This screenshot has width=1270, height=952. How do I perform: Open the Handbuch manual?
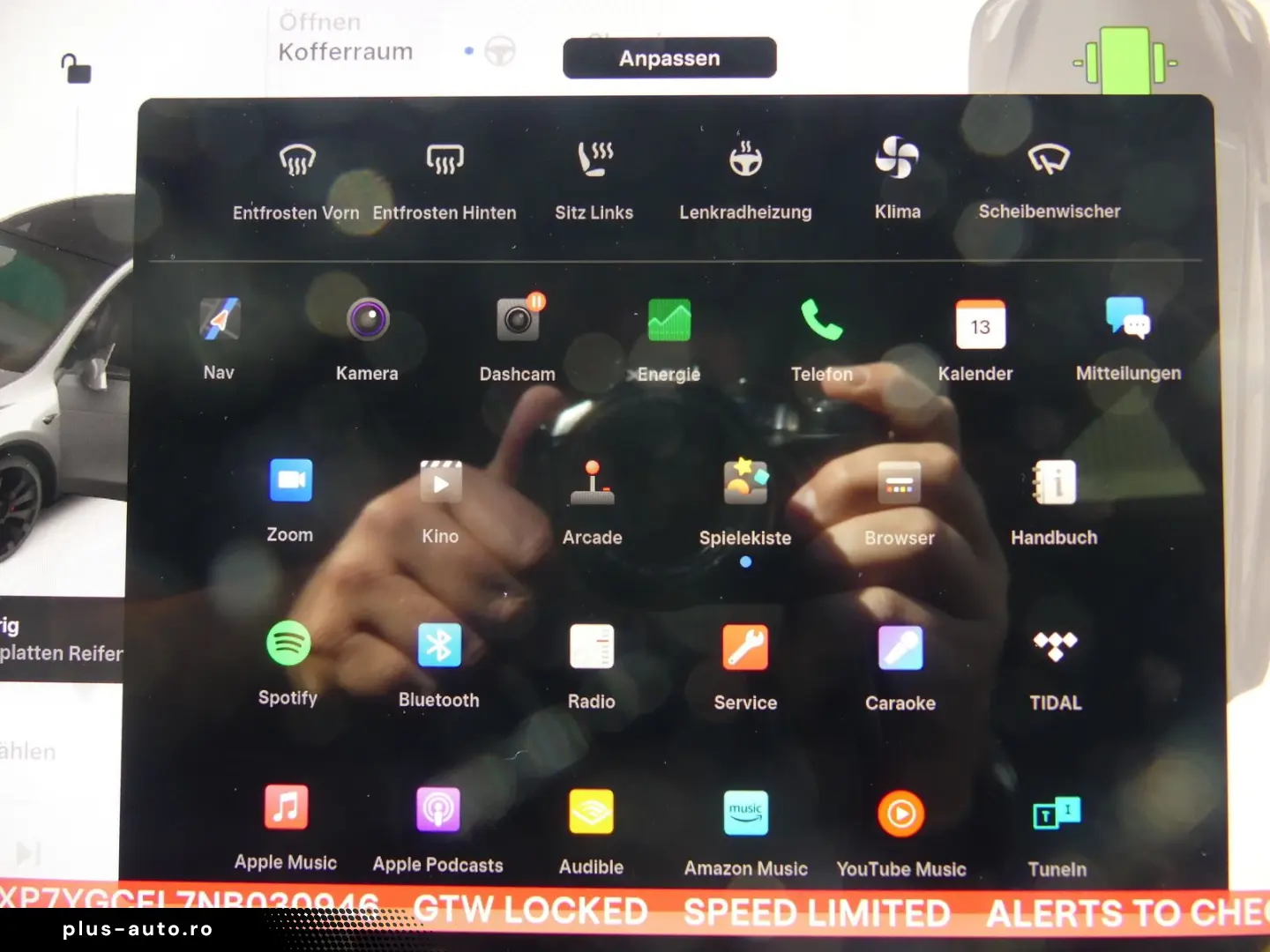pos(1055,482)
